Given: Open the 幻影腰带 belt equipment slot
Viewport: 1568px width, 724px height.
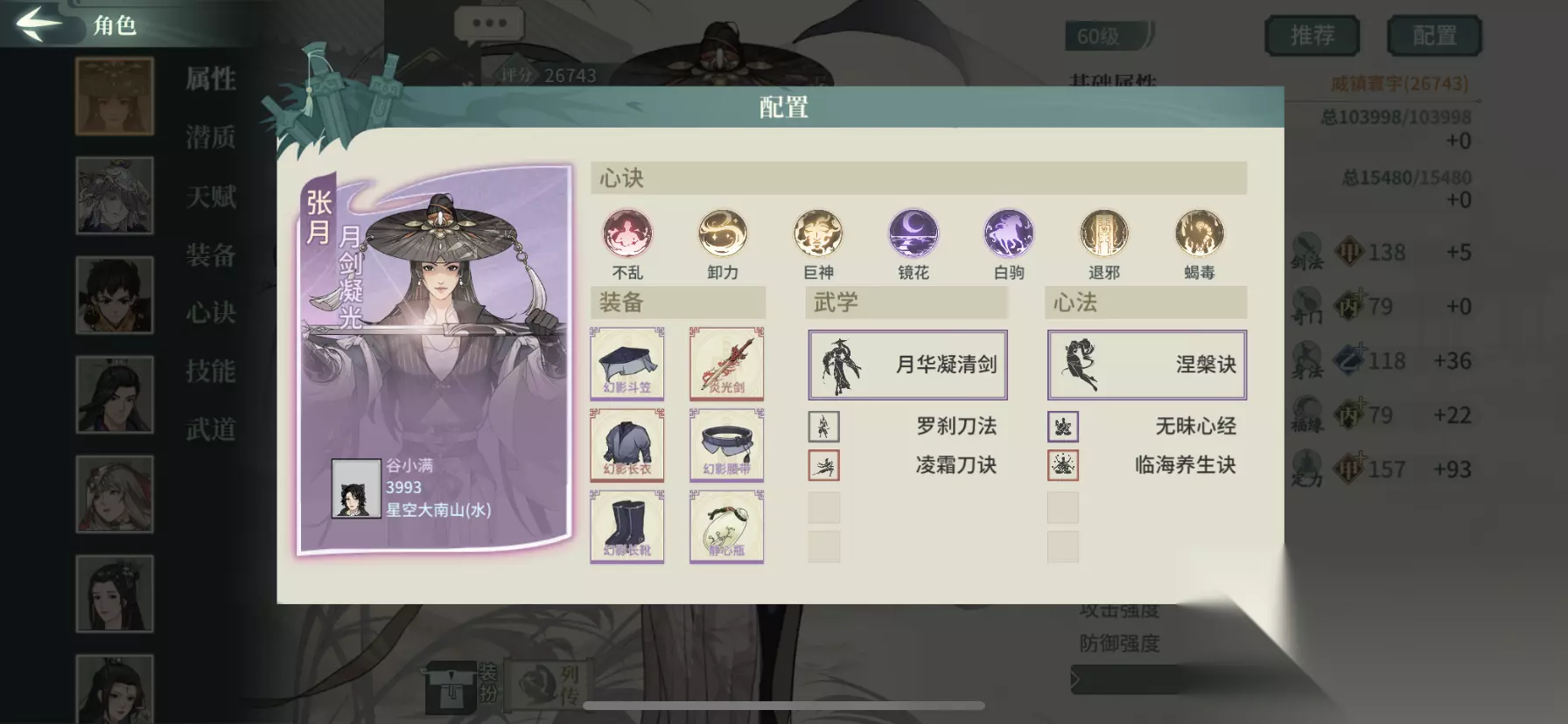Looking at the screenshot, I should click(x=726, y=445).
